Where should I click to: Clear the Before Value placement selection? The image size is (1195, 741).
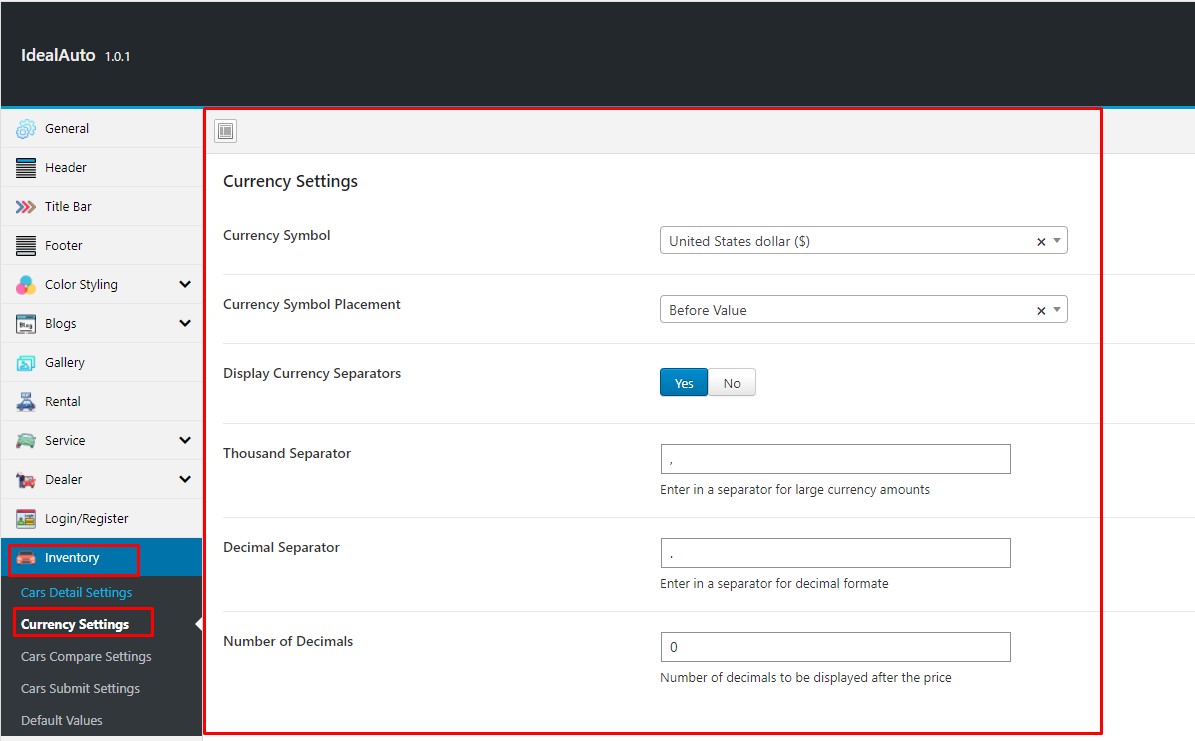[1040, 311]
